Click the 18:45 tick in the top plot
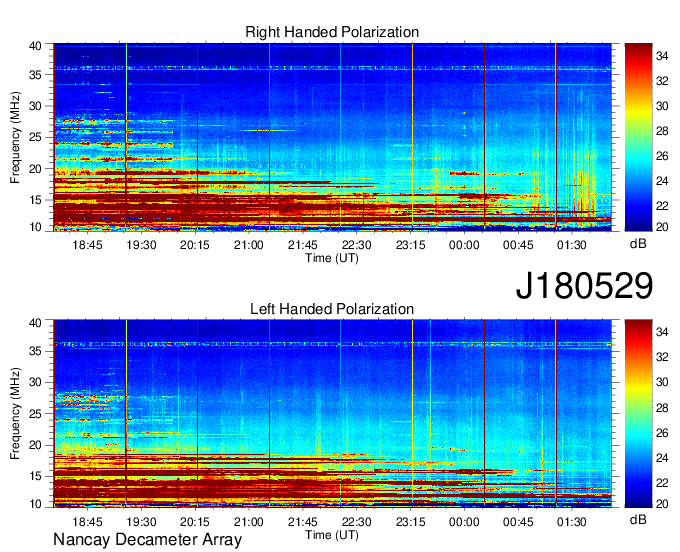This screenshot has height=552, width=680. pos(87,245)
